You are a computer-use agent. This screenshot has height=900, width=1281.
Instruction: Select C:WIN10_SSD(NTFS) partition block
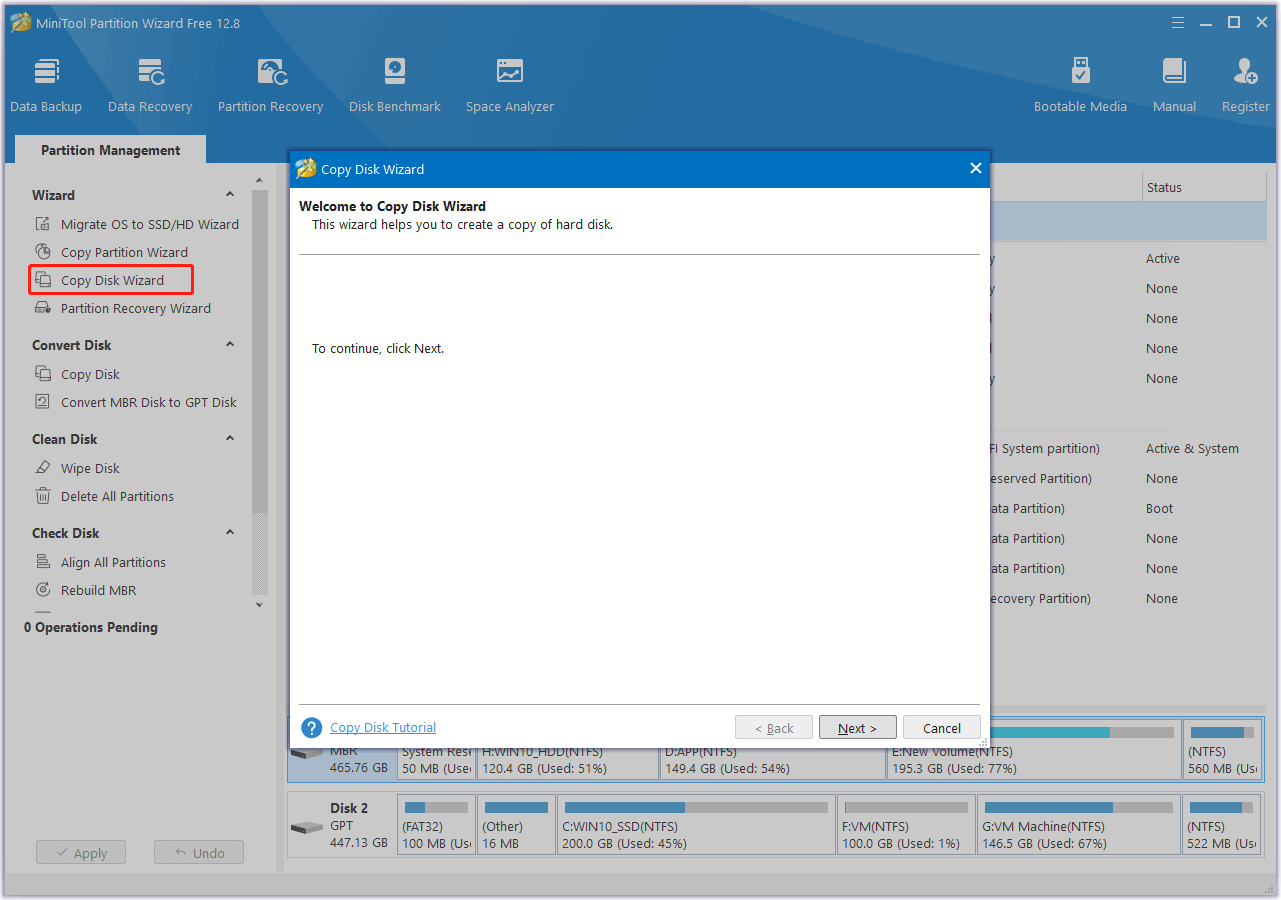[696, 825]
